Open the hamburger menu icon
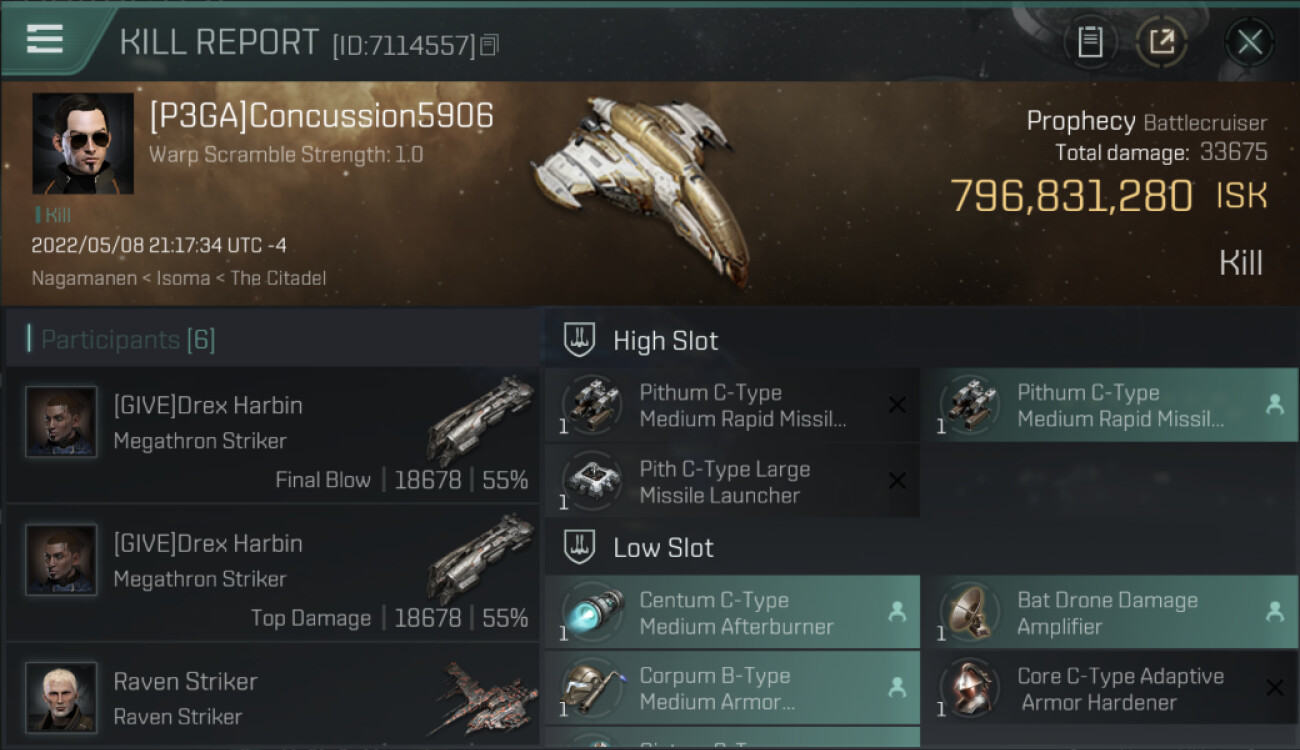1300x750 pixels. [45, 39]
